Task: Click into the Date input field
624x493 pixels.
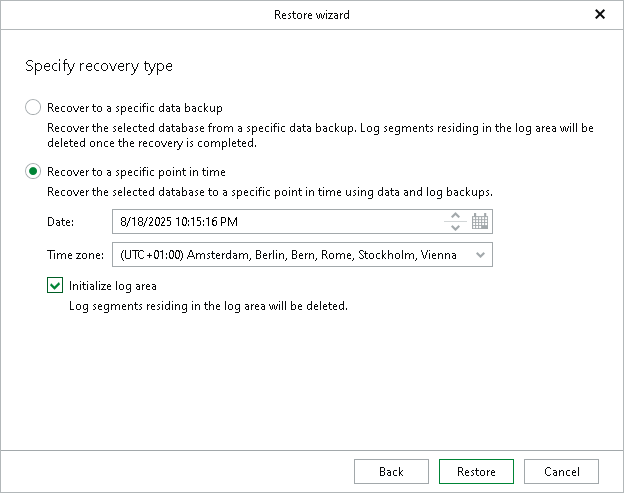Action: click(270, 221)
